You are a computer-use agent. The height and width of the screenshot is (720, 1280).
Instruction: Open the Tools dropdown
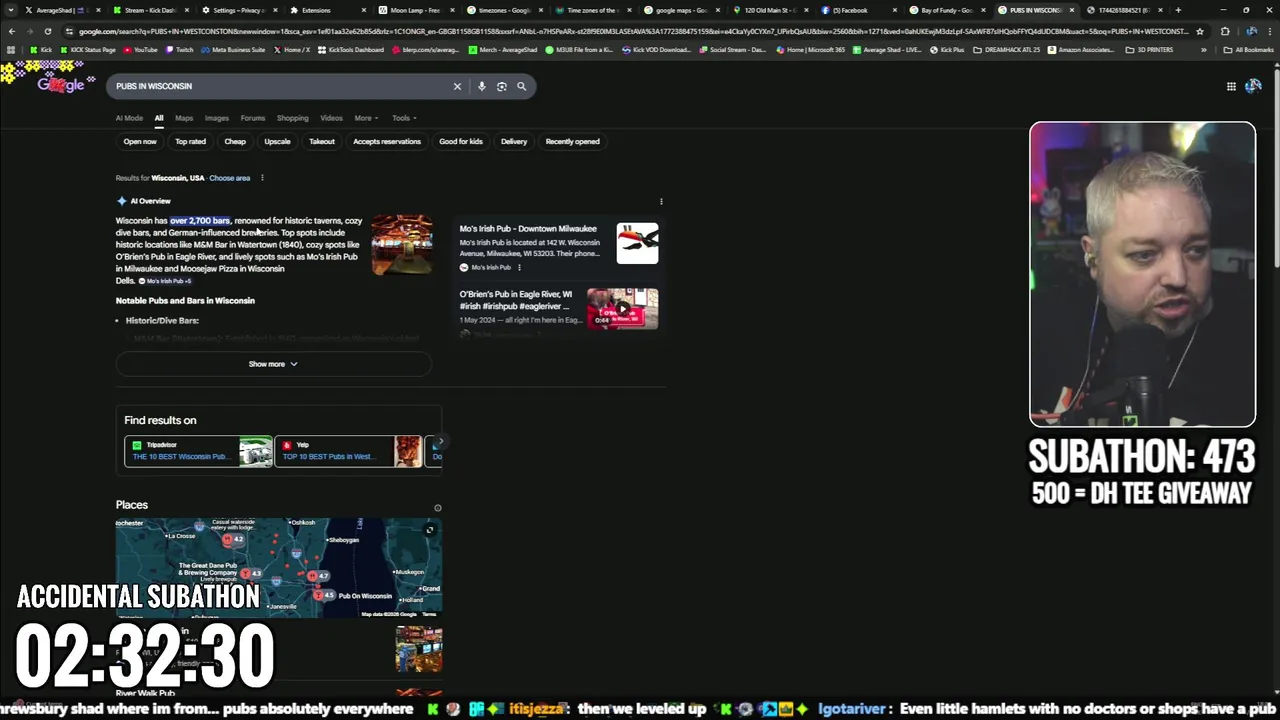tap(404, 118)
